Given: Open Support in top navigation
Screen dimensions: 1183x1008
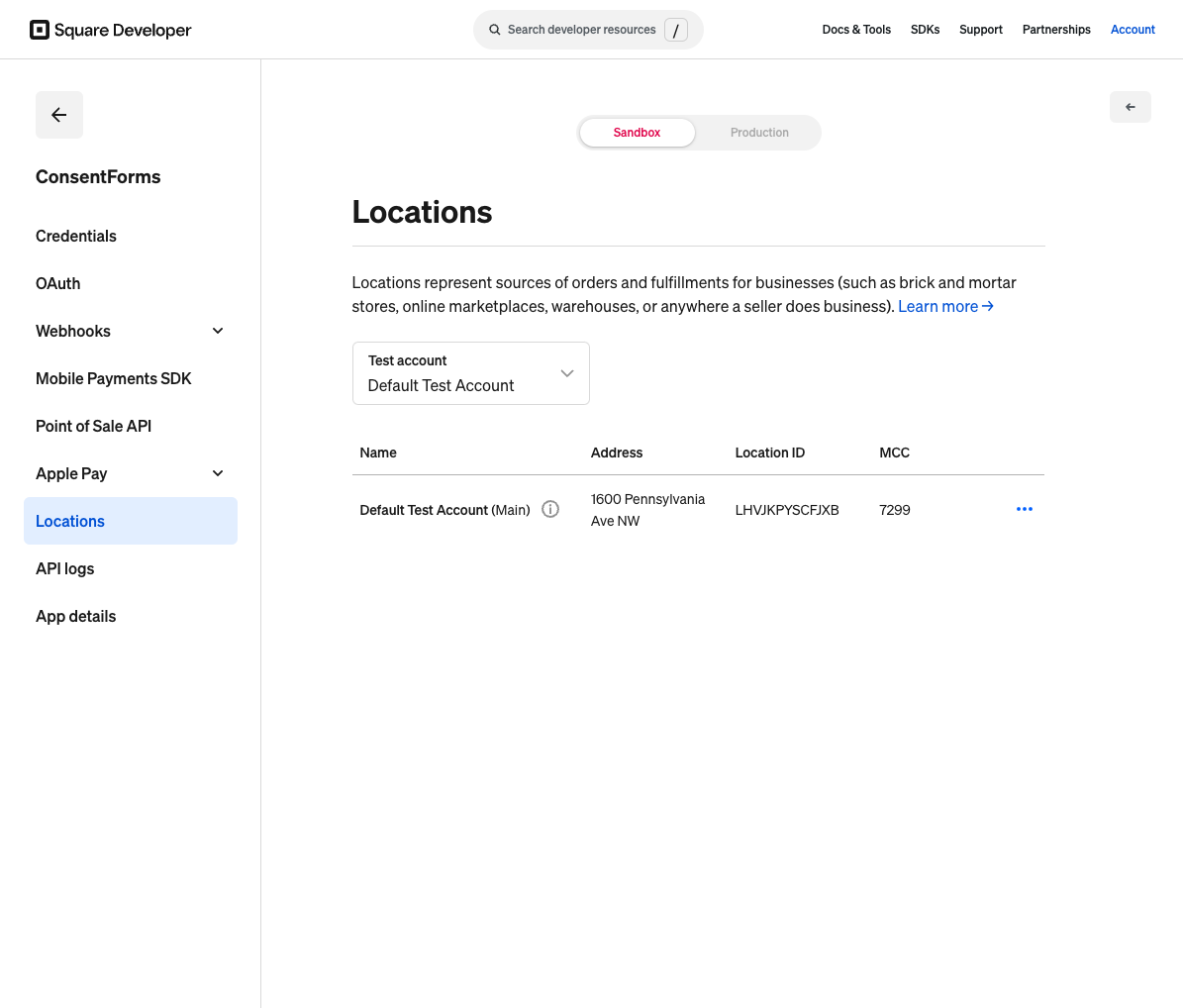Looking at the screenshot, I should click(x=981, y=30).
